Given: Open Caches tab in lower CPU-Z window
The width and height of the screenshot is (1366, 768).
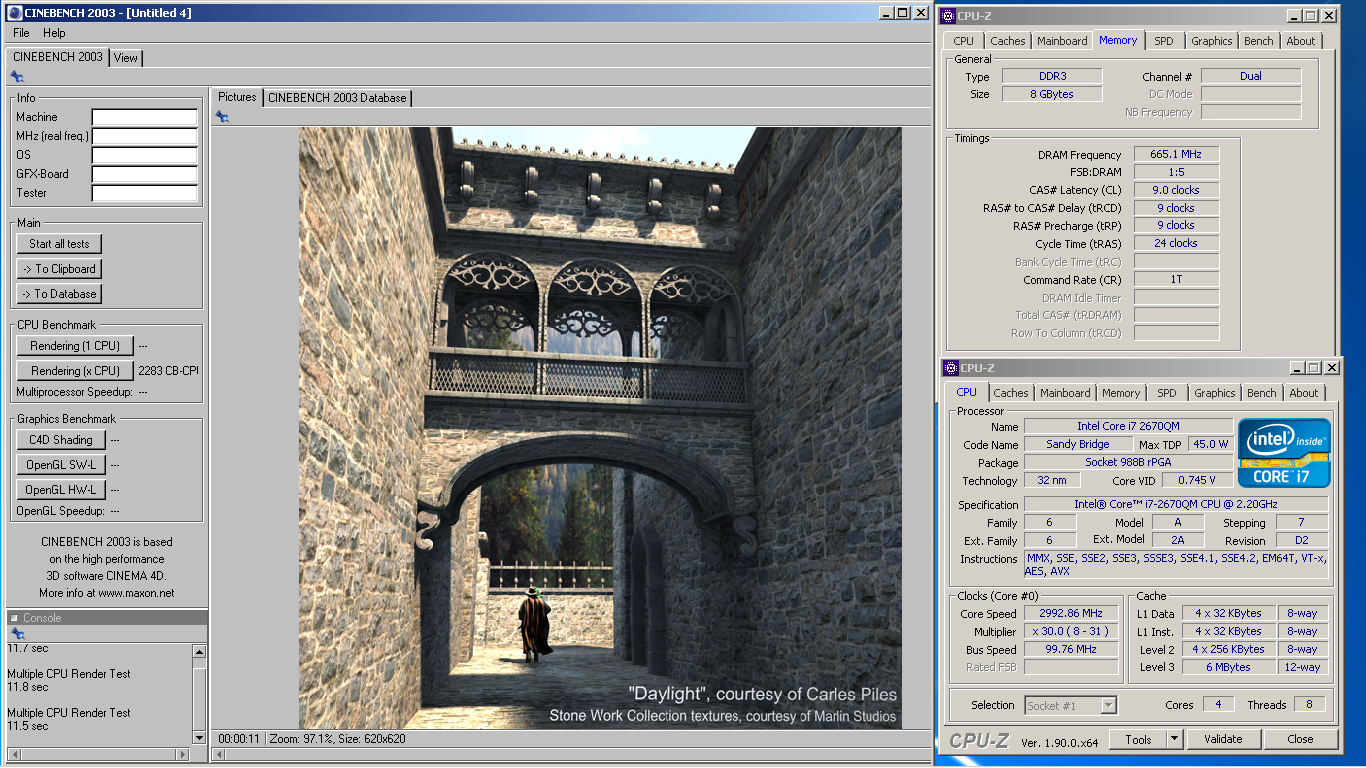Looking at the screenshot, I should (1011, 393).
